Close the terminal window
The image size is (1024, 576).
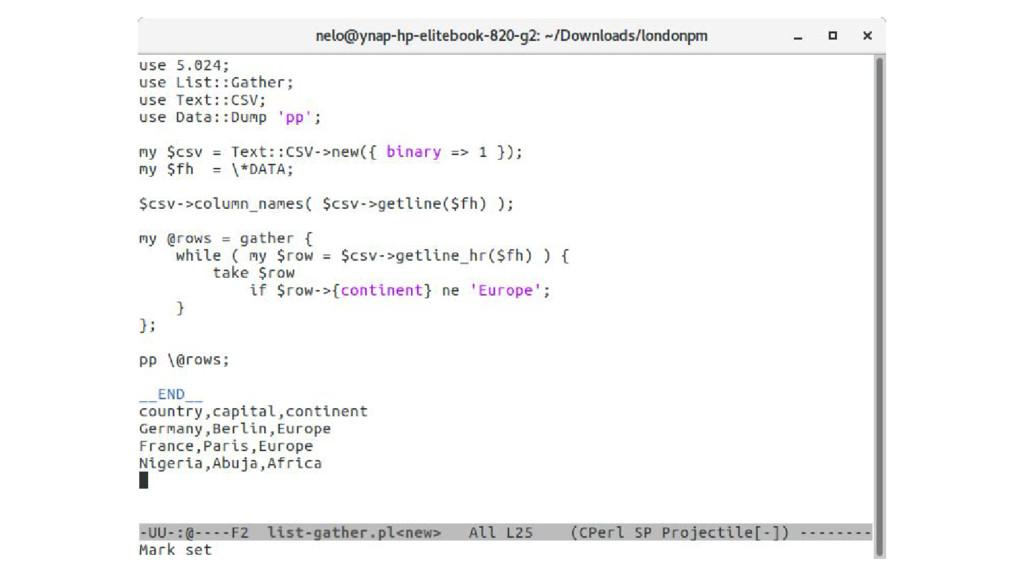[867, 36]
